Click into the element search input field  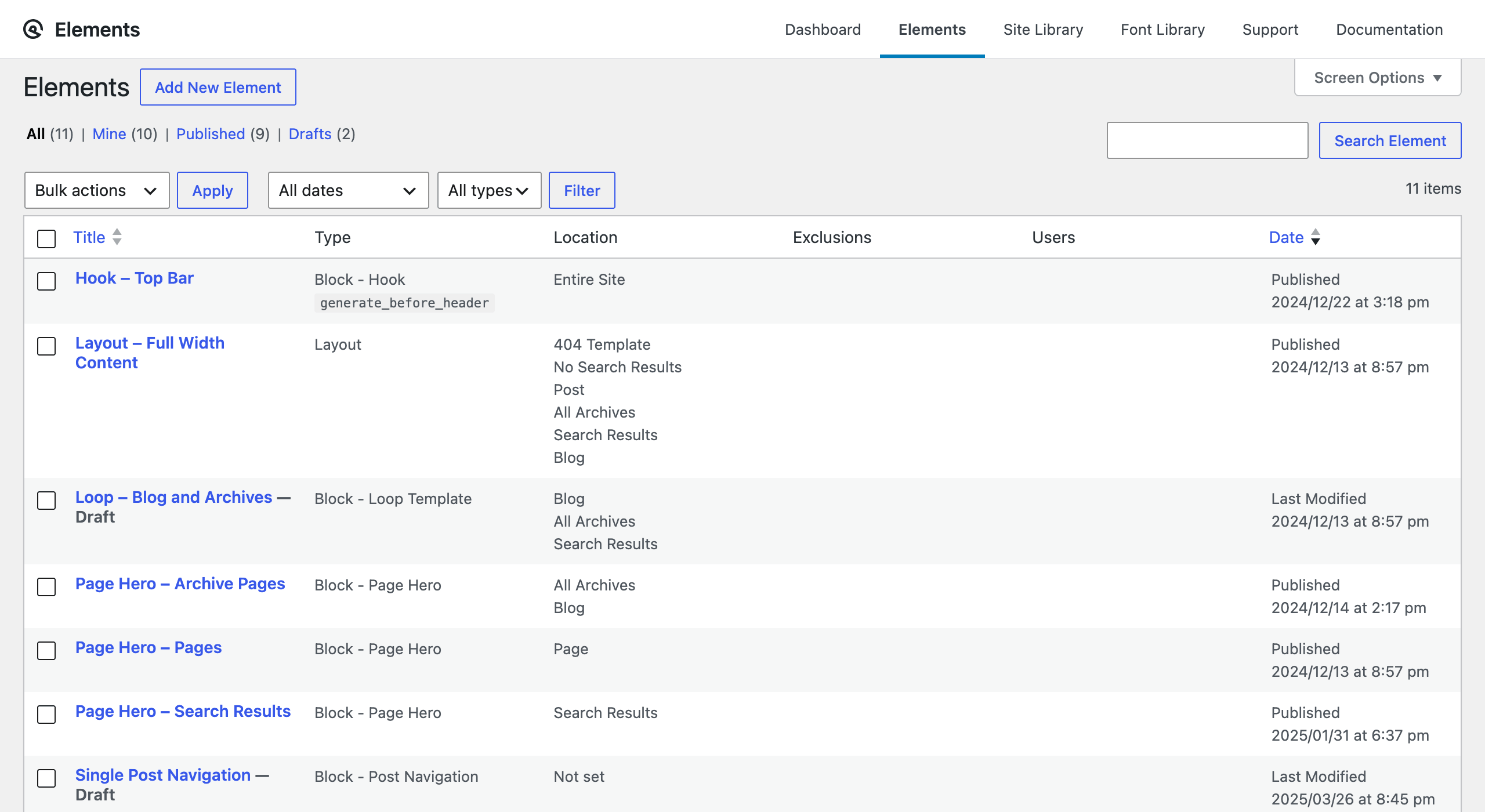coord(1207,140)
